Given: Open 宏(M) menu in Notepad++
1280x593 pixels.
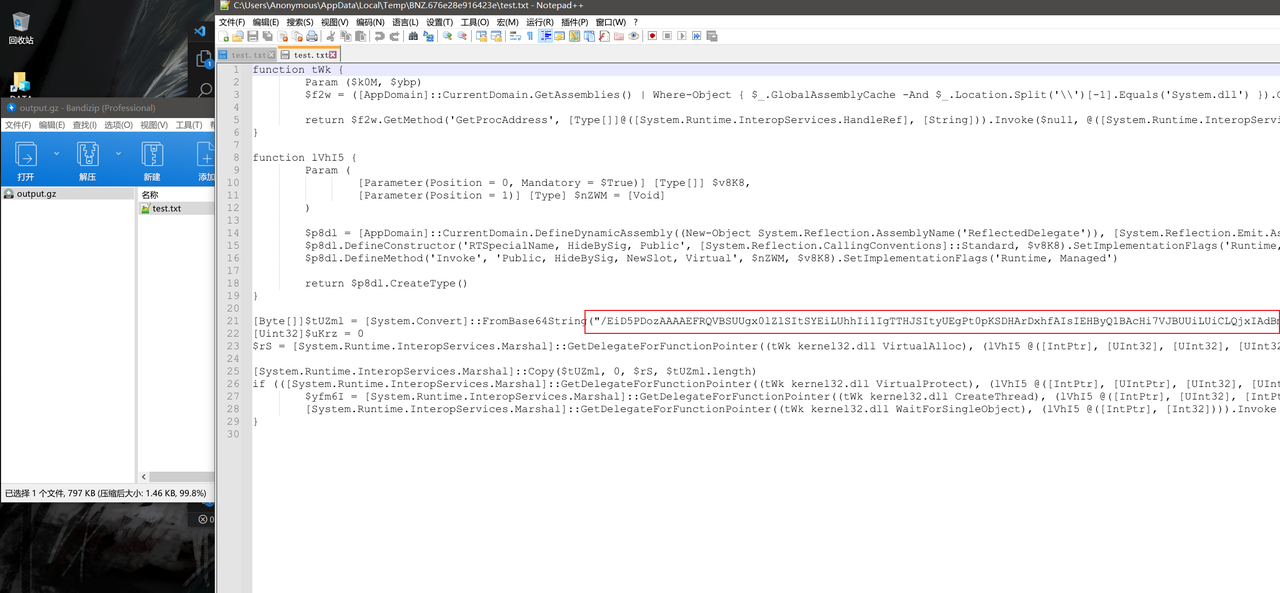Looking at the screenshot, I should click(507, 22).
